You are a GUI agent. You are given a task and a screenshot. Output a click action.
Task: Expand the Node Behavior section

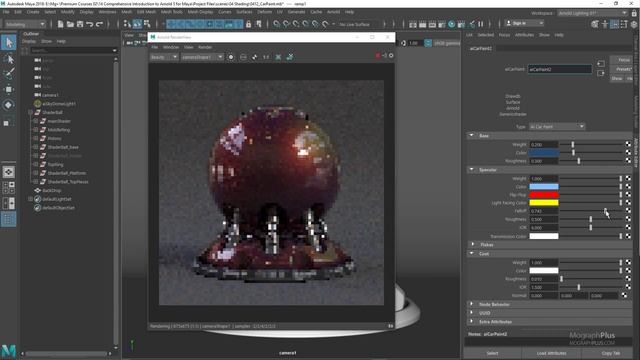tap(472, 304)
